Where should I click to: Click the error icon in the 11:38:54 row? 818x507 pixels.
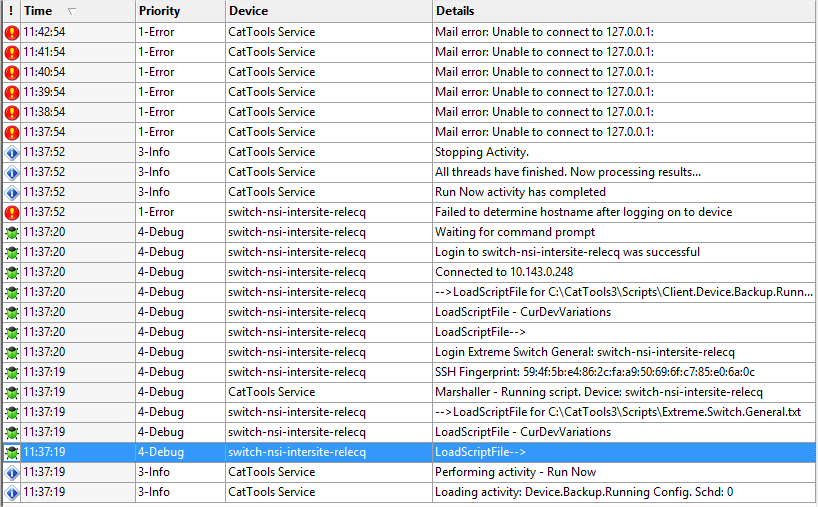pyautogui.click(x=11, y=113)
